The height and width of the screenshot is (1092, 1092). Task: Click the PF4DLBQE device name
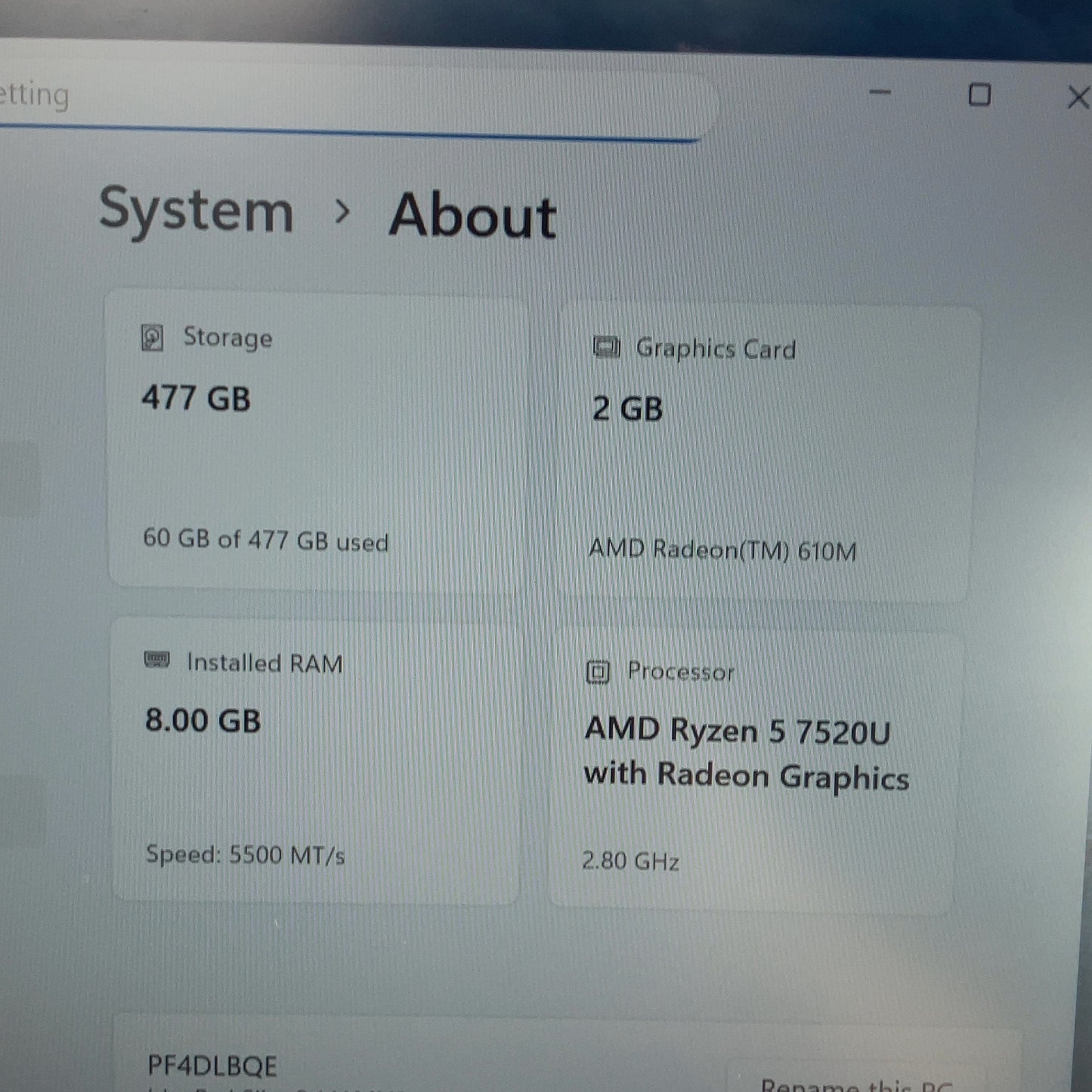[212, 1066]
